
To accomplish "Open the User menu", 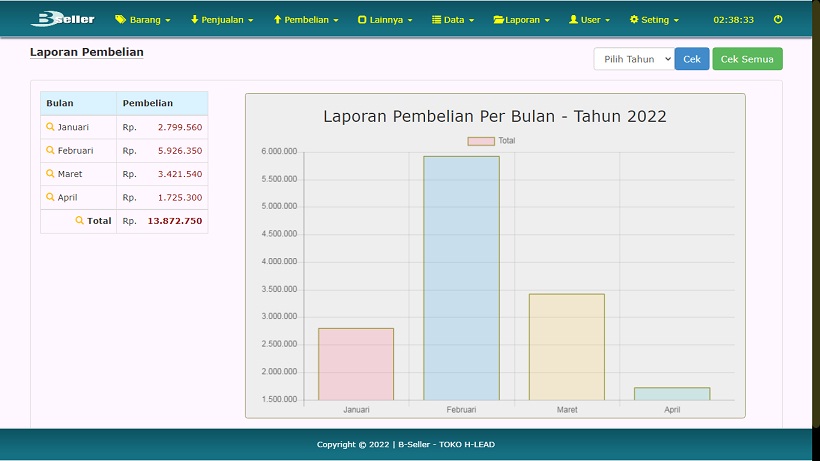I will [x=589, y=20].
